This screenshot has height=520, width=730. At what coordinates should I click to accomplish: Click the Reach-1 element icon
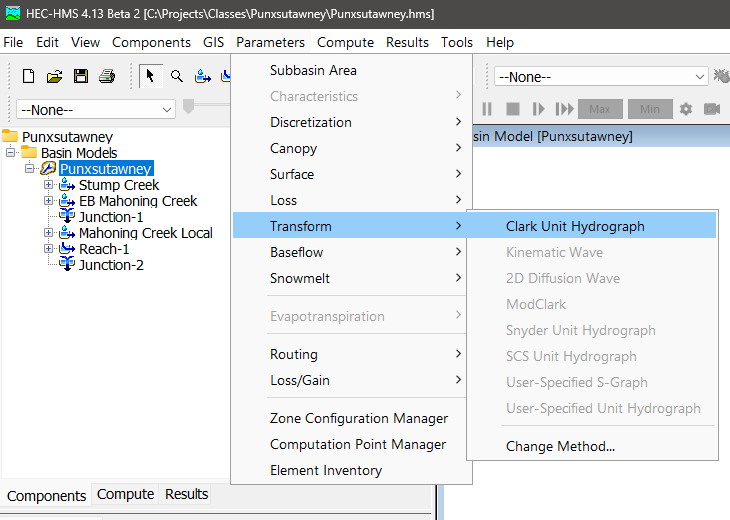67,249
